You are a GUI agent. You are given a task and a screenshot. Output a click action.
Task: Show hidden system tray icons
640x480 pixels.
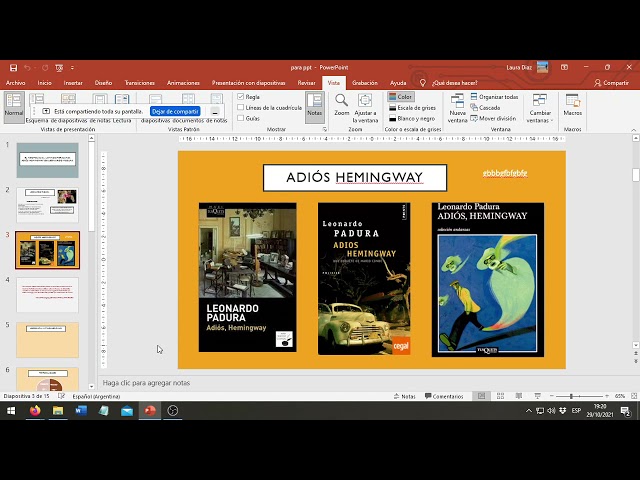coord(529,411)
